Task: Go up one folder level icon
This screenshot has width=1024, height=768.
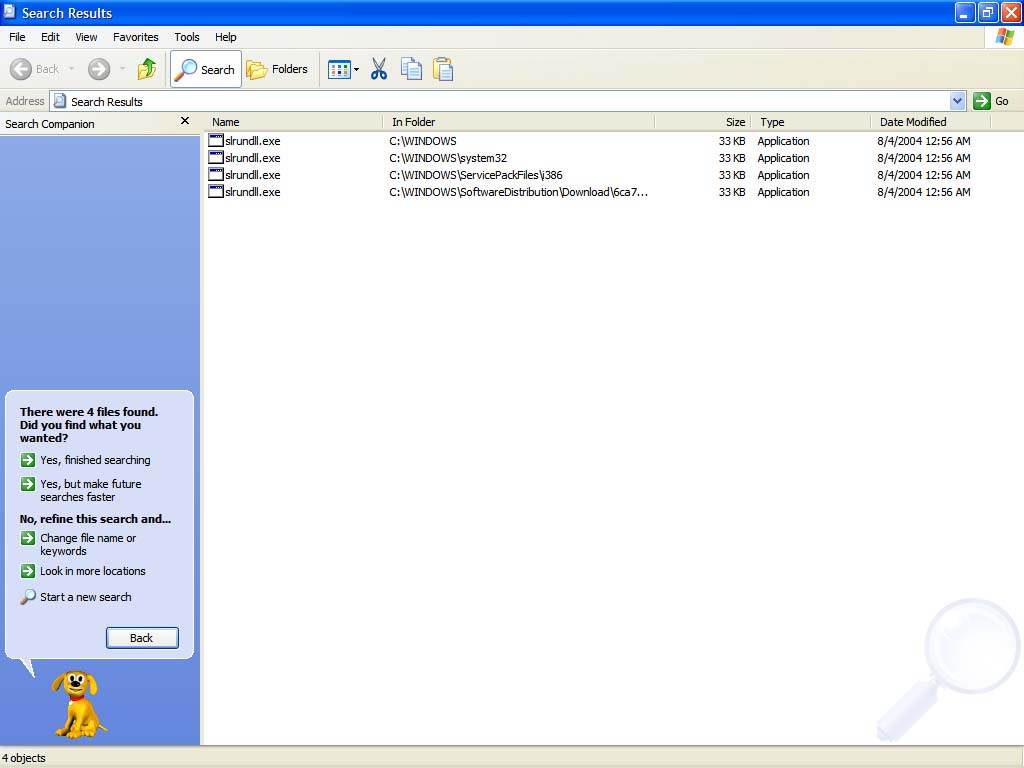Action: 146,69
